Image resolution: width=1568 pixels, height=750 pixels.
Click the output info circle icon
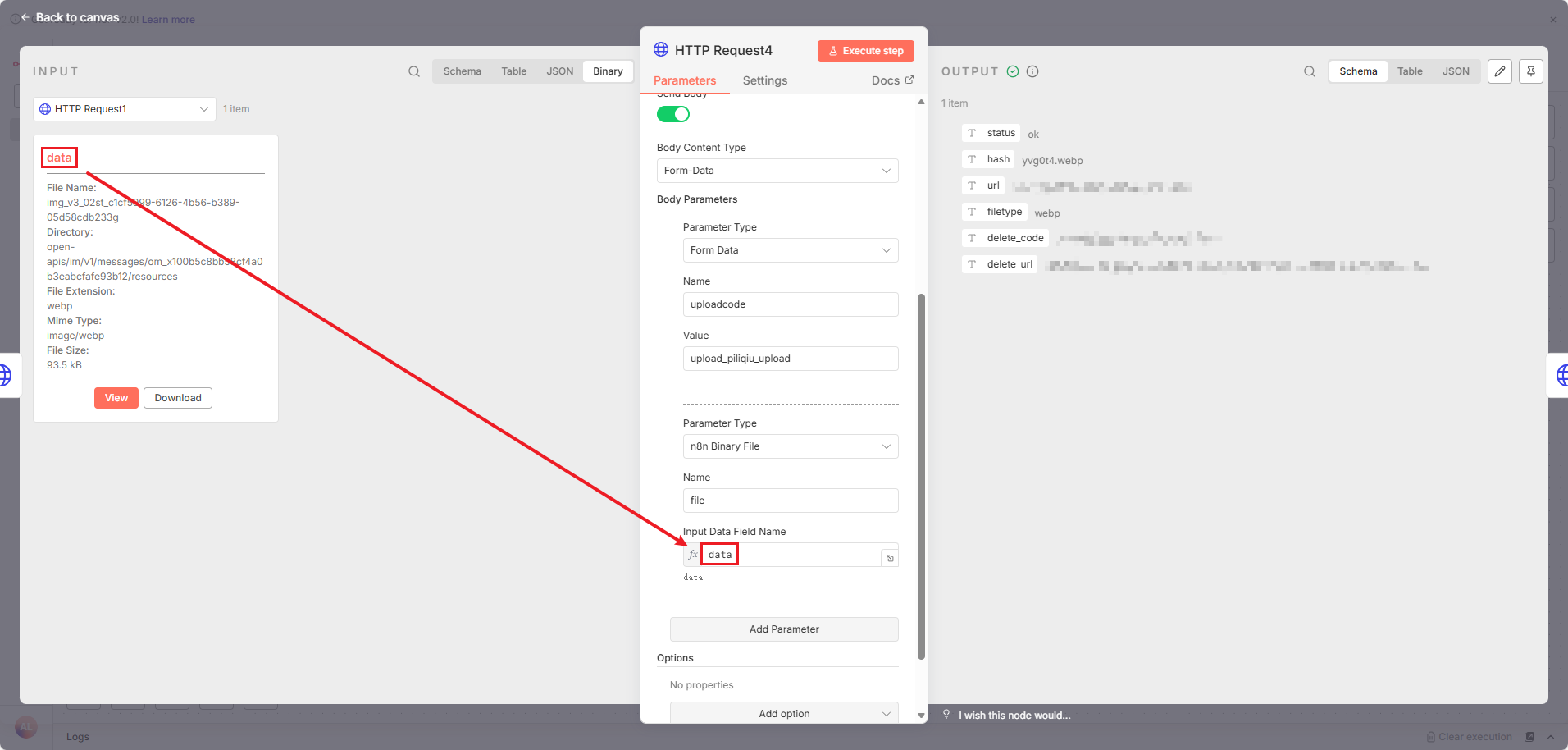click(1032, 71)
